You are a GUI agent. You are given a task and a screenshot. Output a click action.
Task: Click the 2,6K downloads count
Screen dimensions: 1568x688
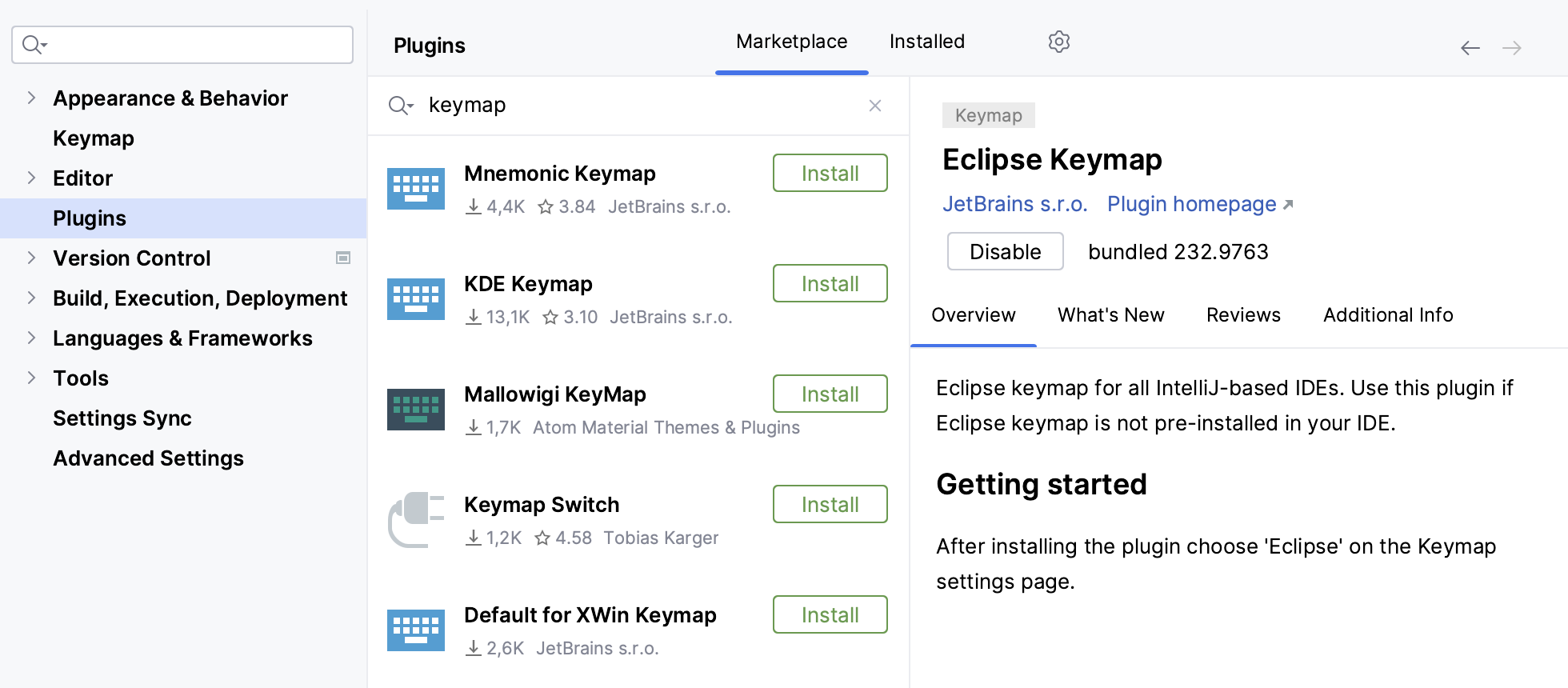pos(505,648)
